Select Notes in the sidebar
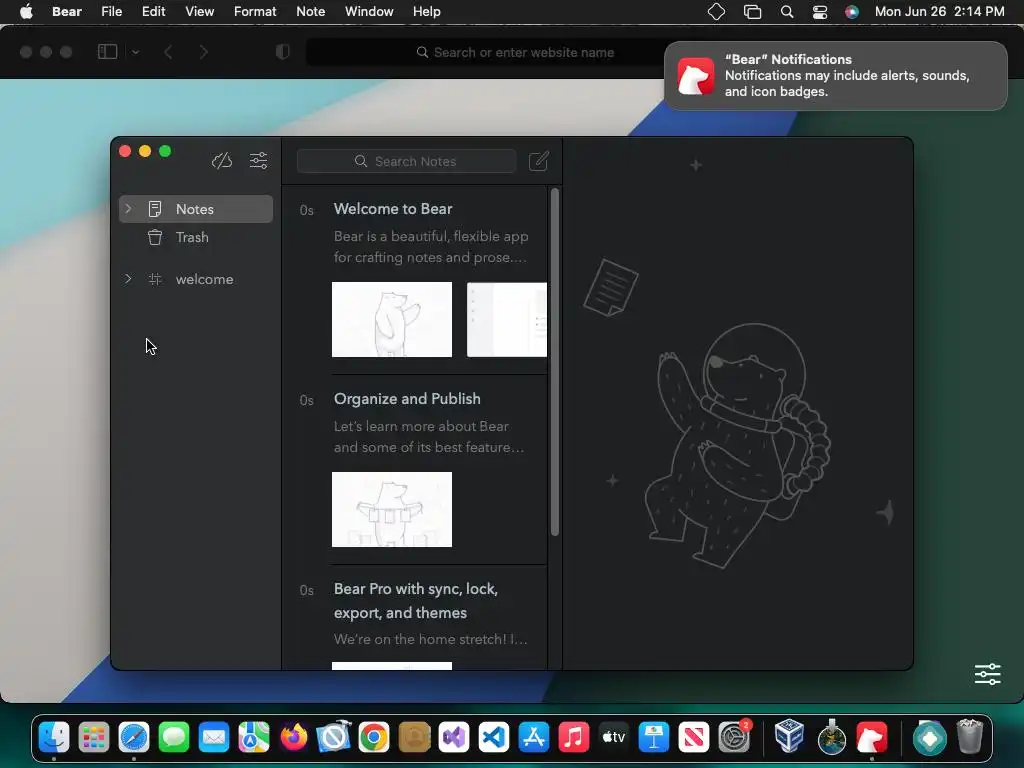 [x=196, y=209]
